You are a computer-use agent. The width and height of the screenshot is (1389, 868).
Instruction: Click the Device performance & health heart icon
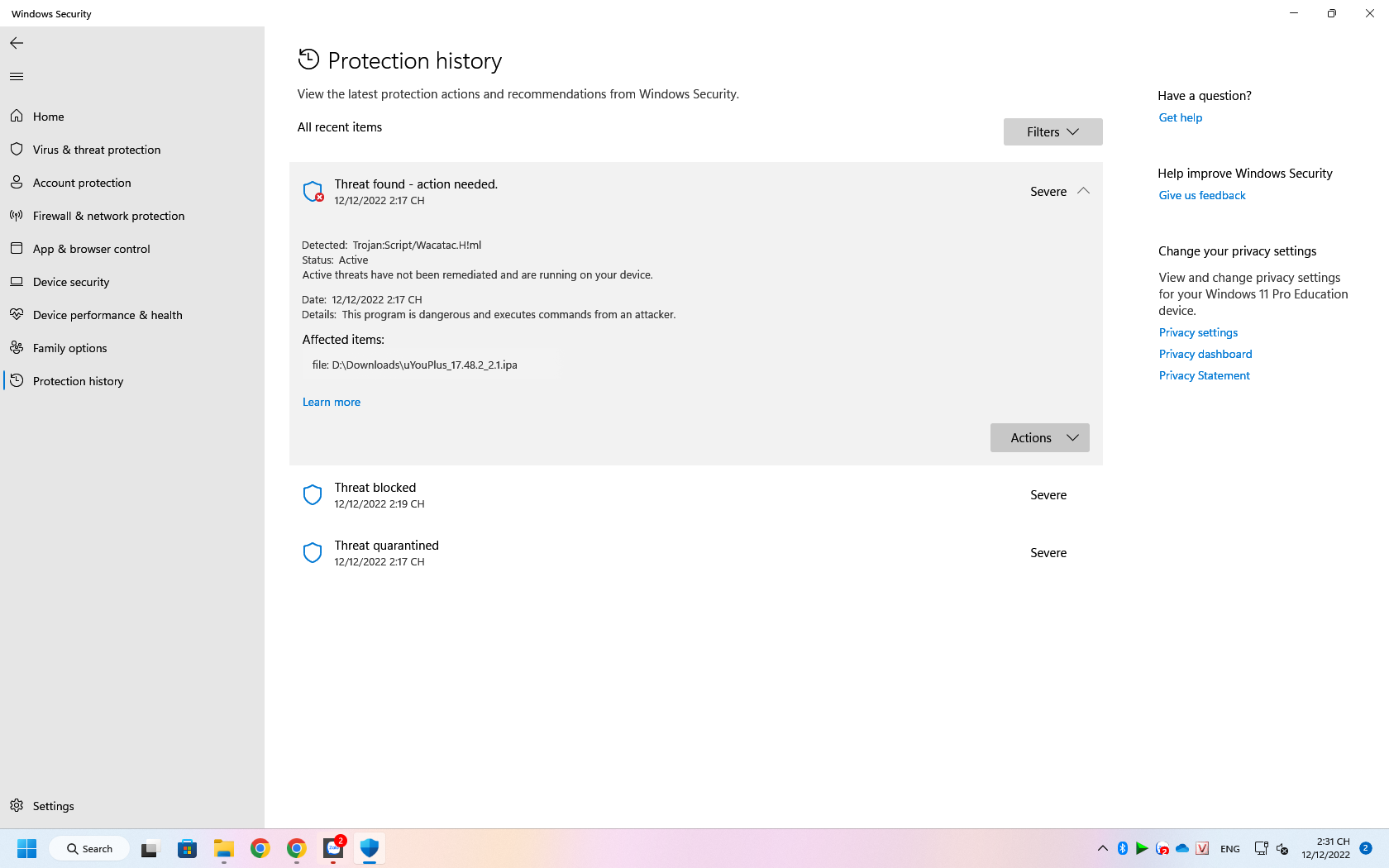point(17,314)
